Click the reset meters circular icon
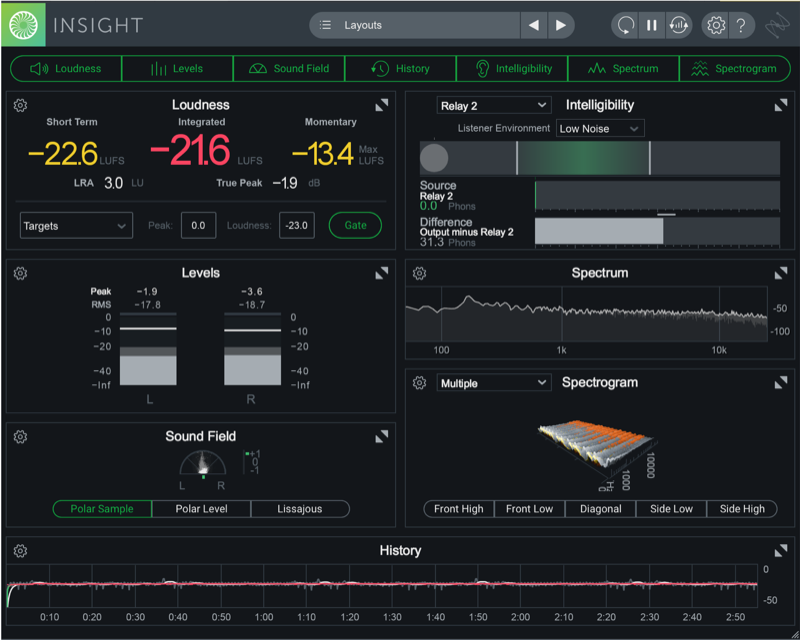Image resolution: width=800 pixels, height=640 pixels. pyautogui.click(x=626, y=25)
